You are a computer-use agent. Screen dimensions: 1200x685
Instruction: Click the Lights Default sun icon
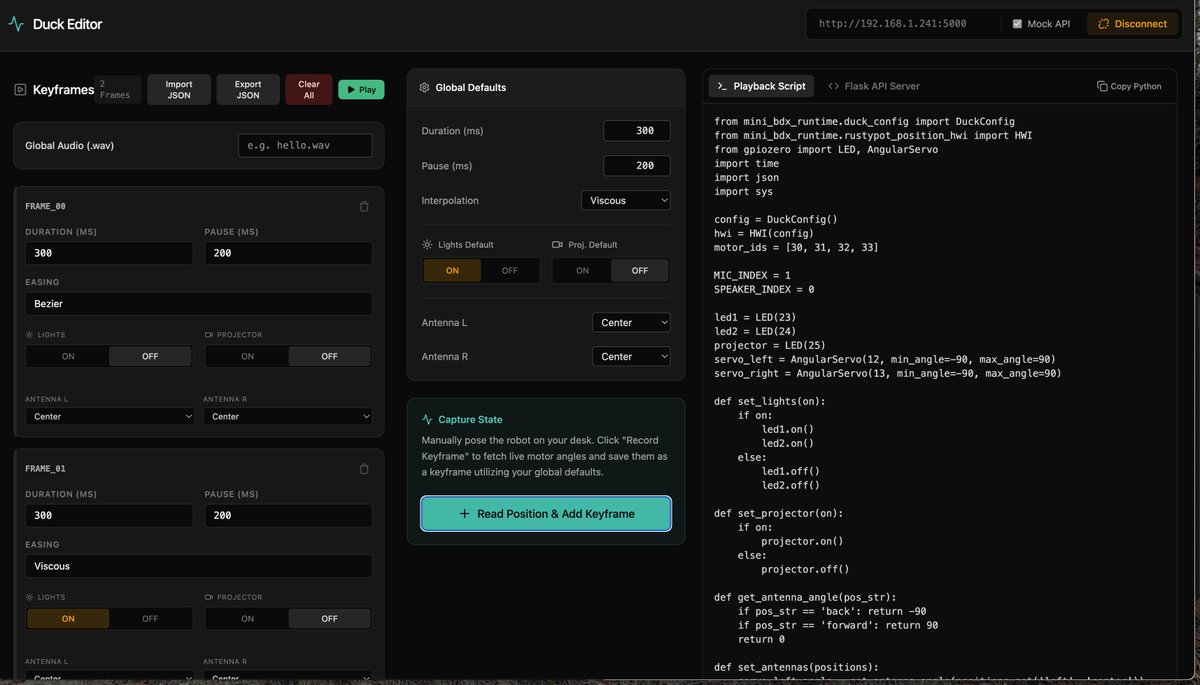click(428, 244)
